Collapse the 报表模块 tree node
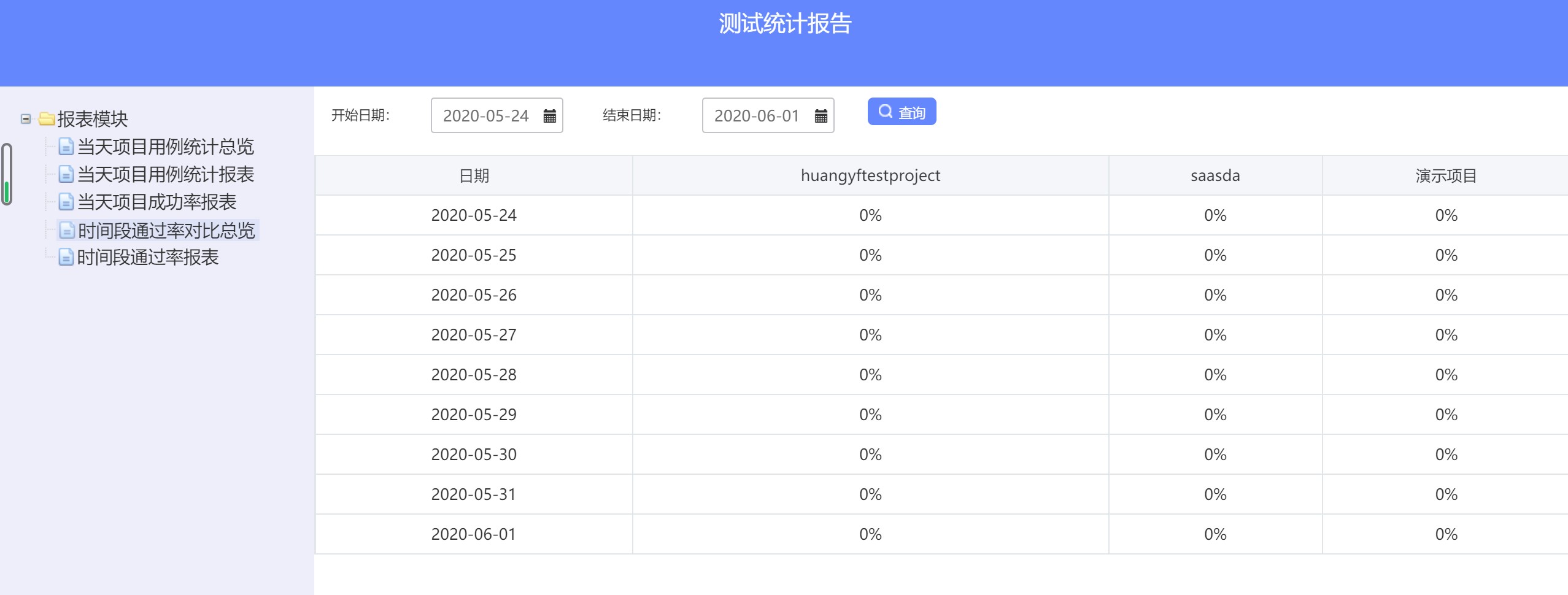Viewport: 1568px width, 595px height. point(25,119)
